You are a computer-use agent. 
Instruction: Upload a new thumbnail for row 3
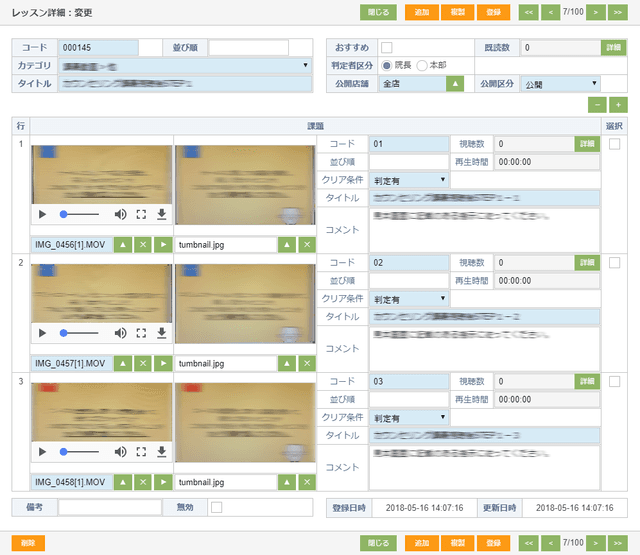(287, 482)
